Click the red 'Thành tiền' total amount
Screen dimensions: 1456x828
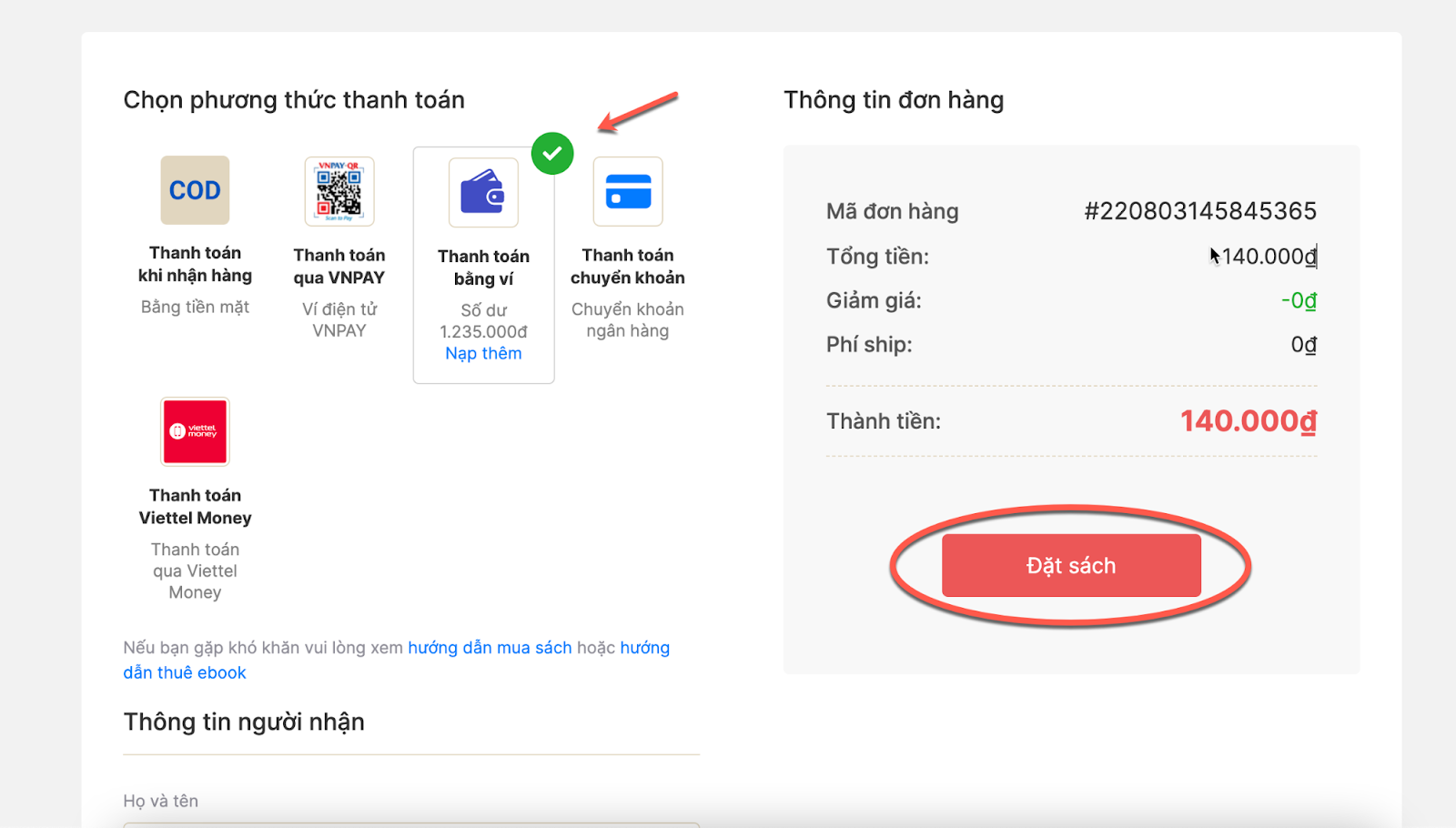[1249, 421]
